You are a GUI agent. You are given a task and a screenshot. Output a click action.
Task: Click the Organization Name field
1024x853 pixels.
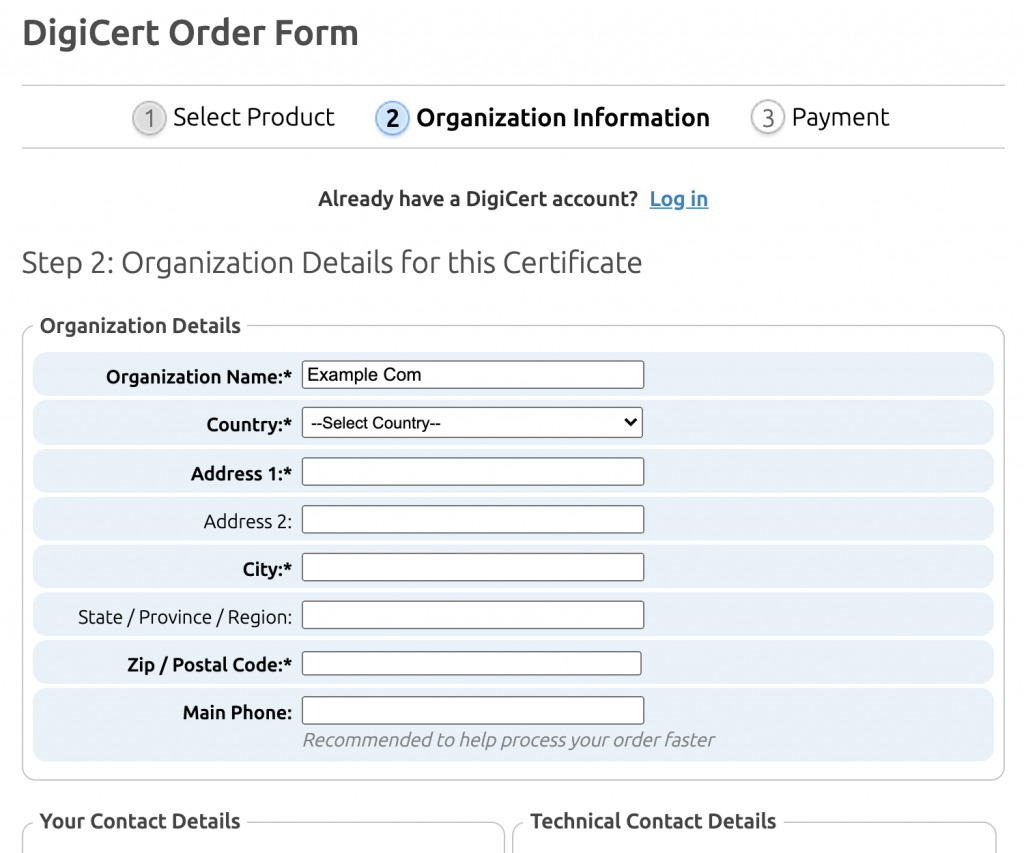tap(473, 375)
